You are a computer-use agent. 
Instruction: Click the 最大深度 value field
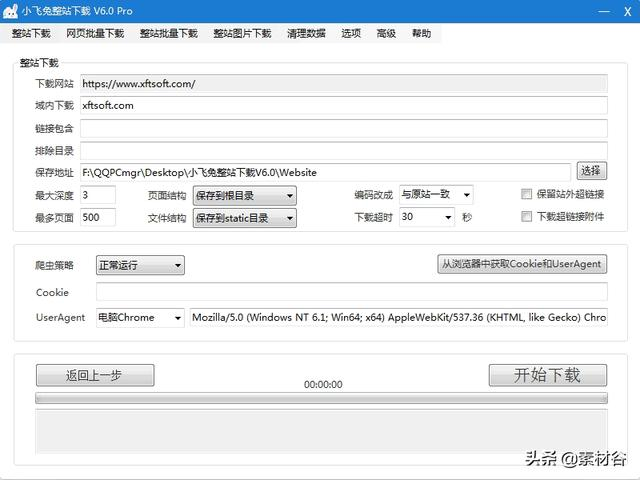coord(98,195)
